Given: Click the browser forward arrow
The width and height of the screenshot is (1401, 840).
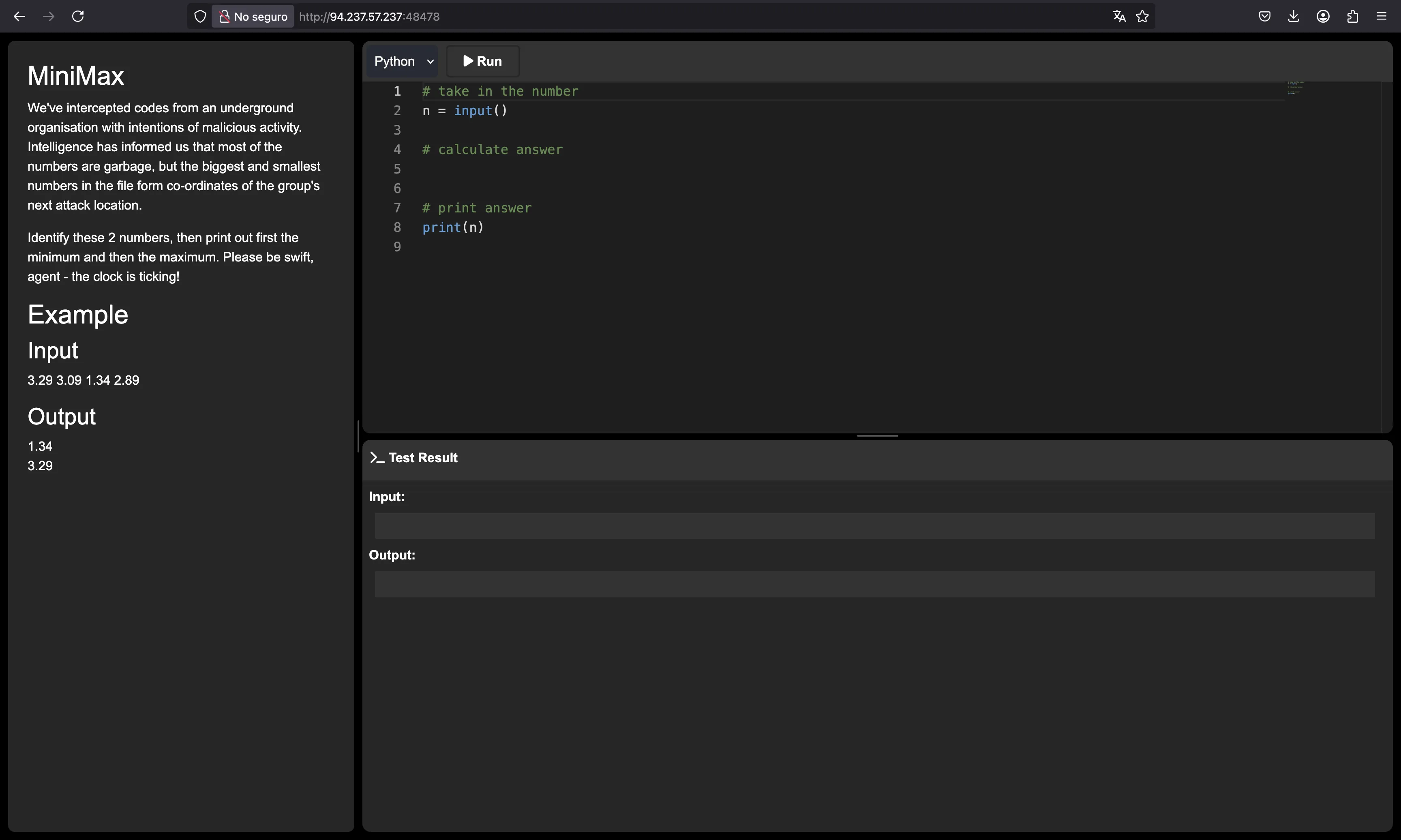Looking at the screenshot, I should 49,16.
